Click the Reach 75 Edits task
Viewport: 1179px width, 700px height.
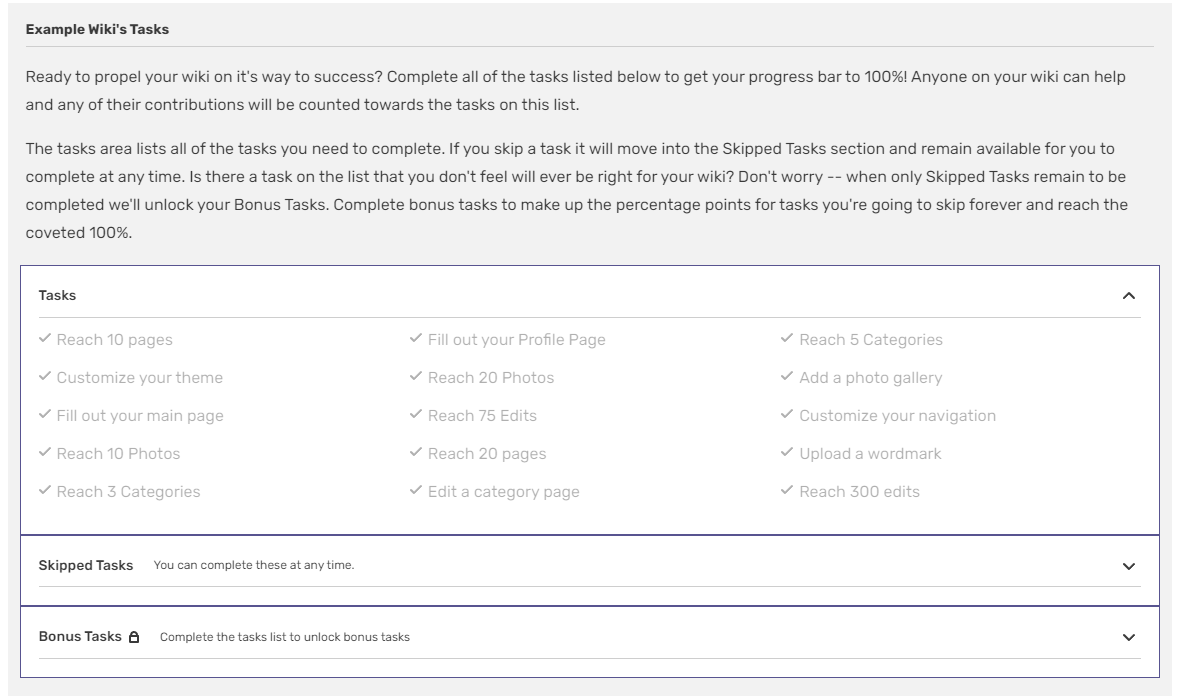[x=482, y=416]
